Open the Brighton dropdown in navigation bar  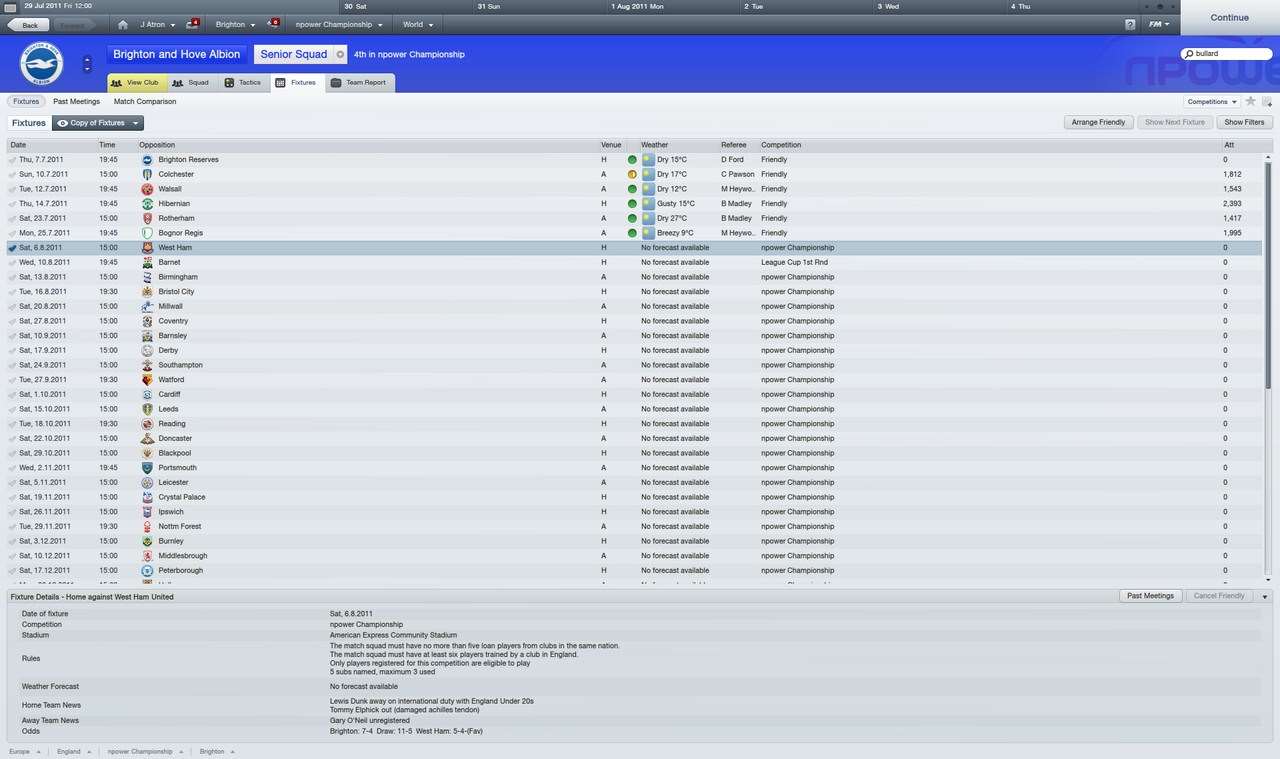(235, 24)
